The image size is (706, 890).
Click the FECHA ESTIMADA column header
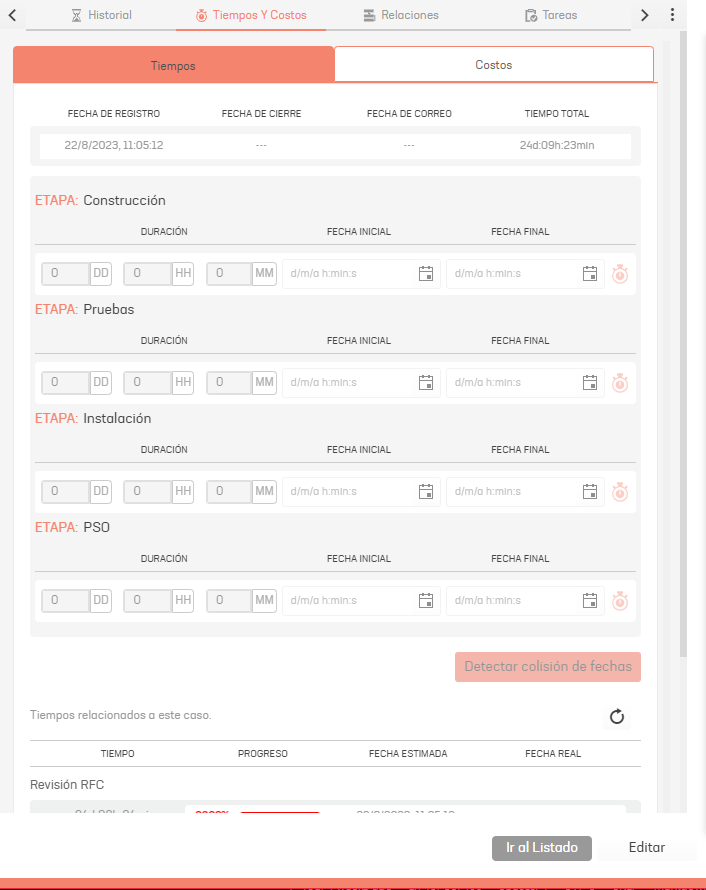pos(408,754)
